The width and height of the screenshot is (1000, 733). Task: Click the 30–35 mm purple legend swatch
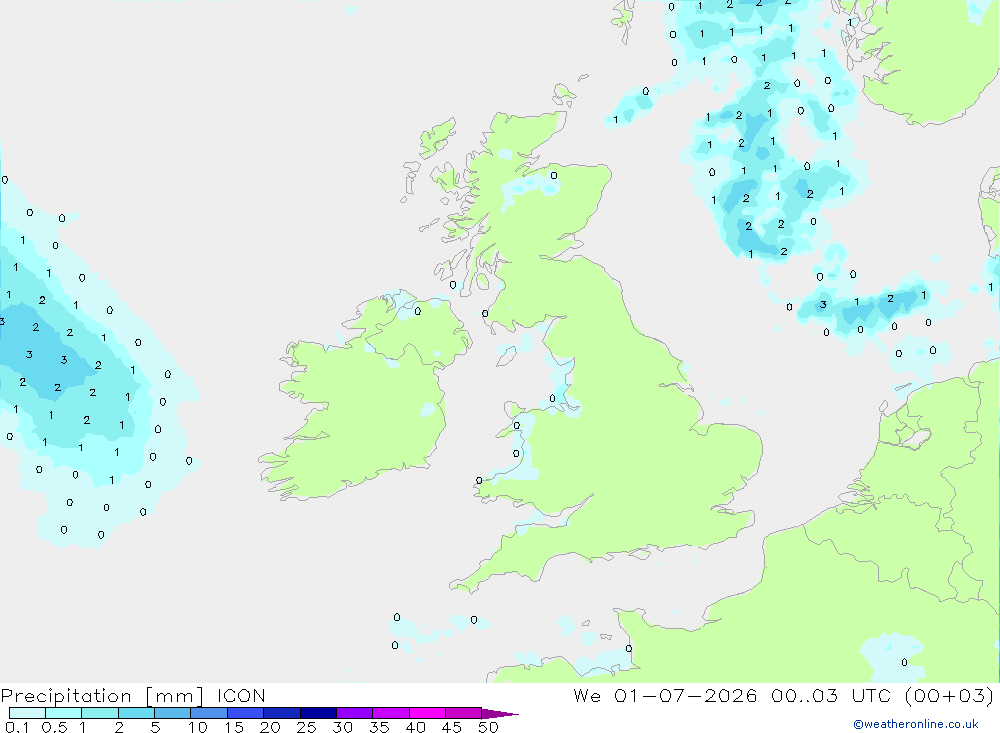click(355, 713)
